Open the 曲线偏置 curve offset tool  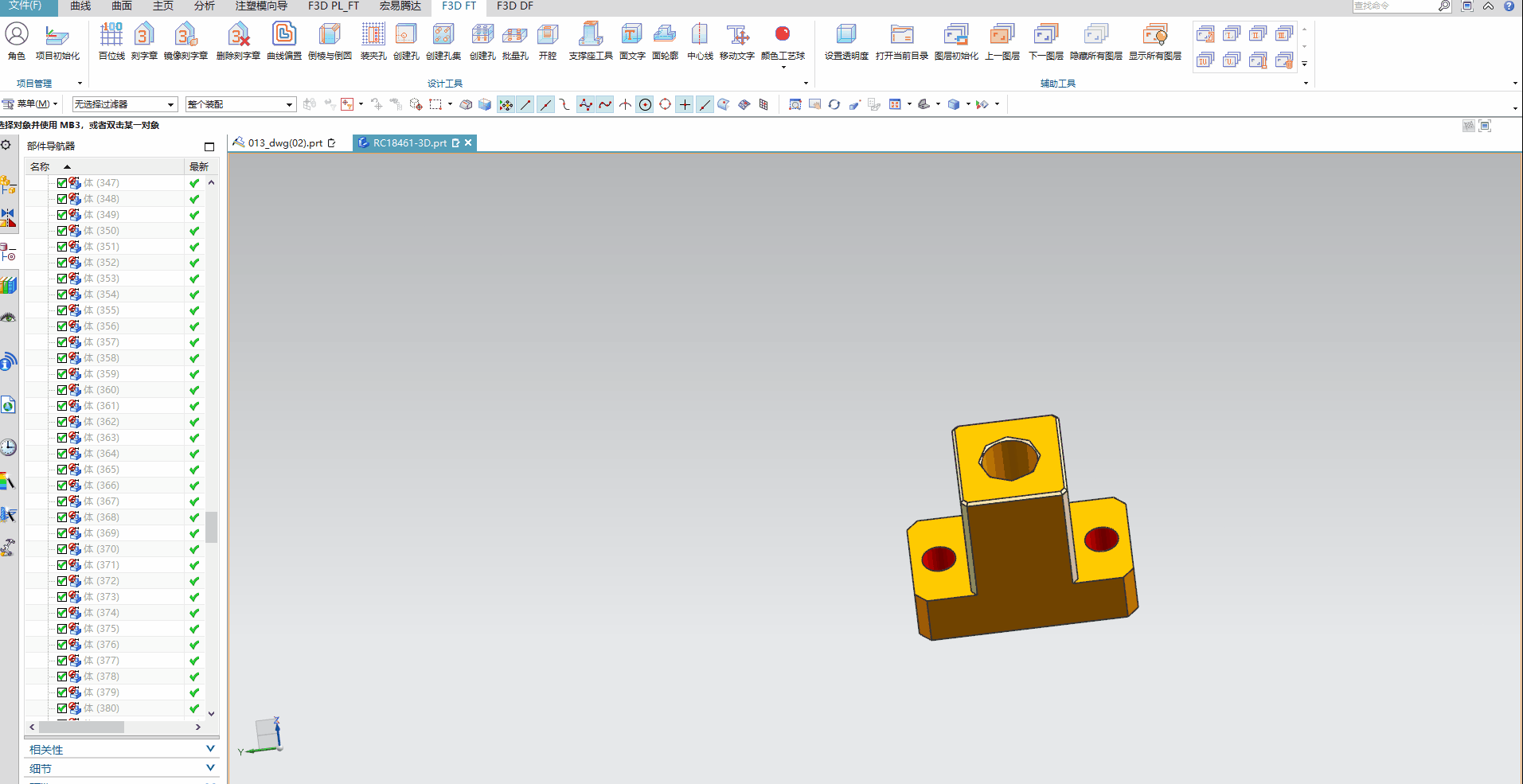click(284, 41)
